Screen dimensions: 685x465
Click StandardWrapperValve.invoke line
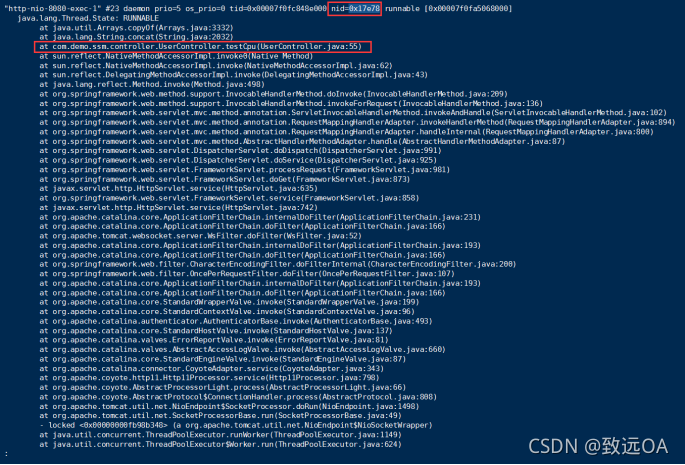[229, 302]
